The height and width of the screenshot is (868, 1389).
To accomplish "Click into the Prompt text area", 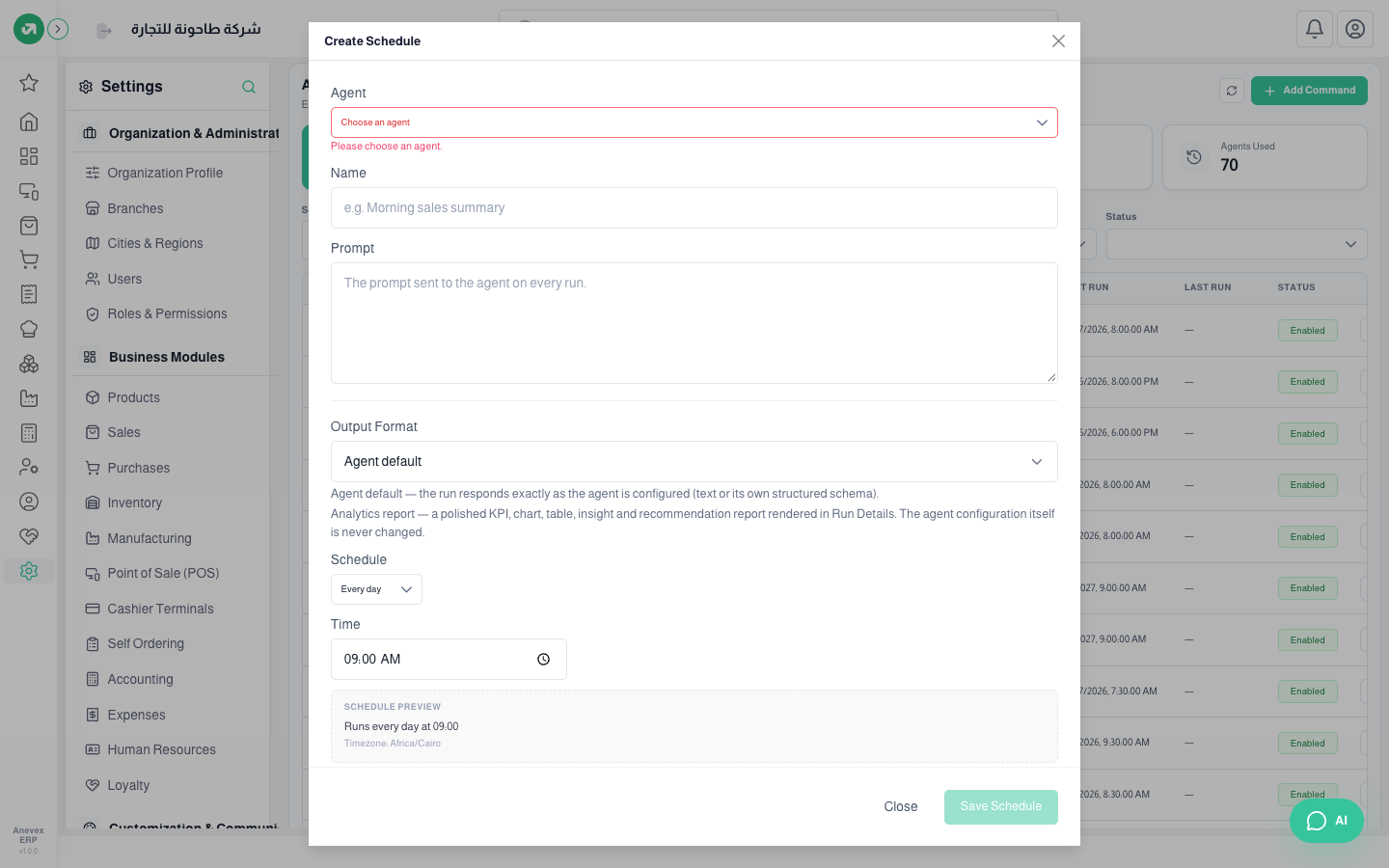I will click(x=694, y=323).
